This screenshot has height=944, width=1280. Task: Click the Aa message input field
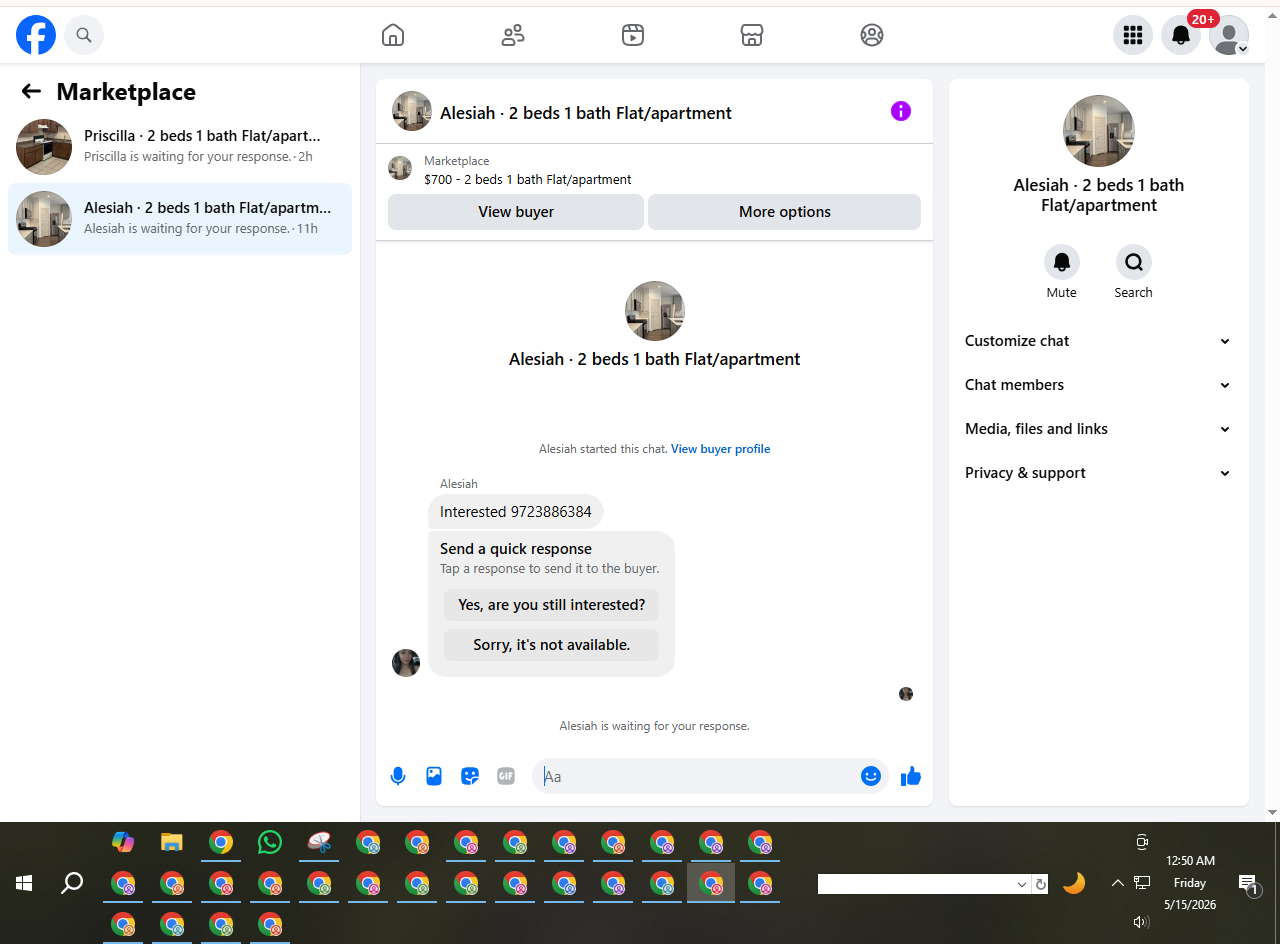click(697, 776)
